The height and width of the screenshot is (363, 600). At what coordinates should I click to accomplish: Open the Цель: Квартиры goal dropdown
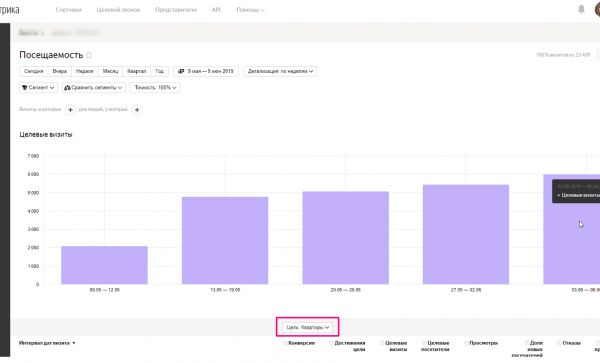click(308, 327)
